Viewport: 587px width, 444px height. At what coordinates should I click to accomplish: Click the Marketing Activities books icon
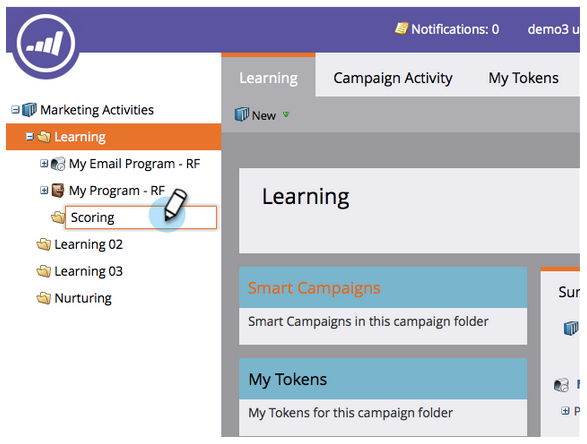[29, 110]
